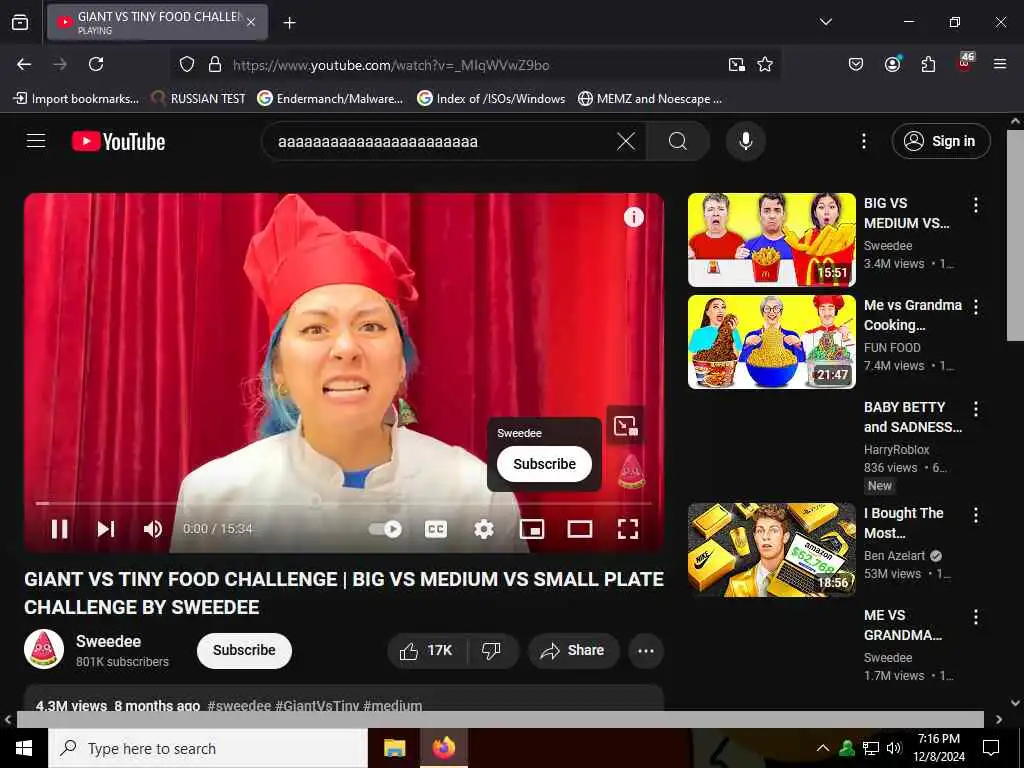This screenshot has width=1024, height=768.
Task: Open YouTube settings three-dot menu
Action: (x=863, y=141)
